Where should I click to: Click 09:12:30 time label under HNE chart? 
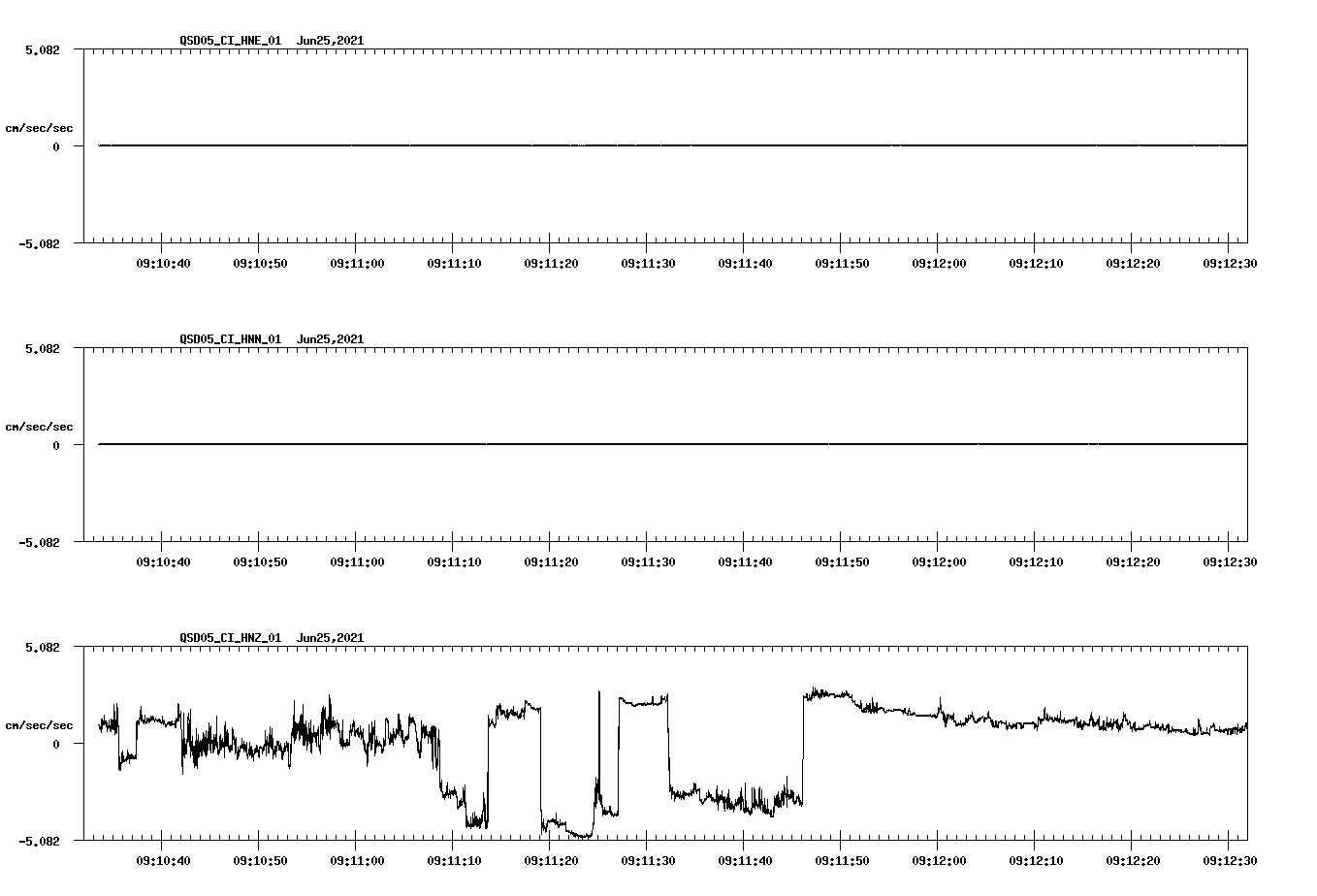point(1229,264)
